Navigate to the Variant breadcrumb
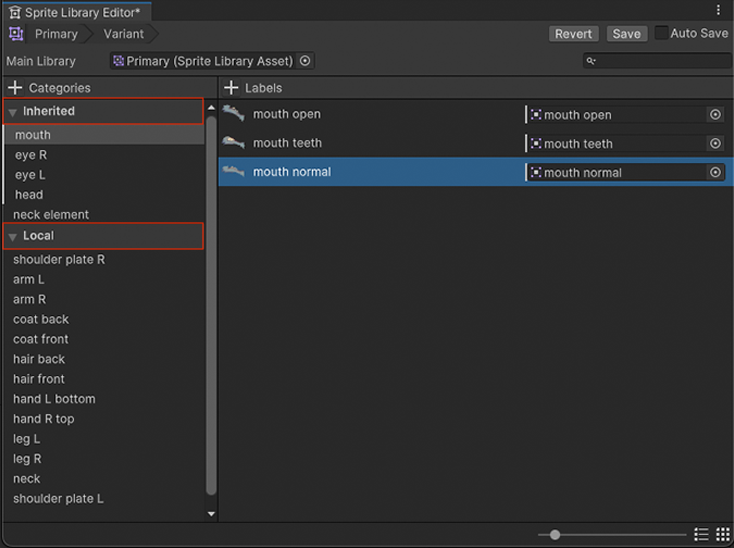Viewport: 734px width, 548px height. (123, 34)
